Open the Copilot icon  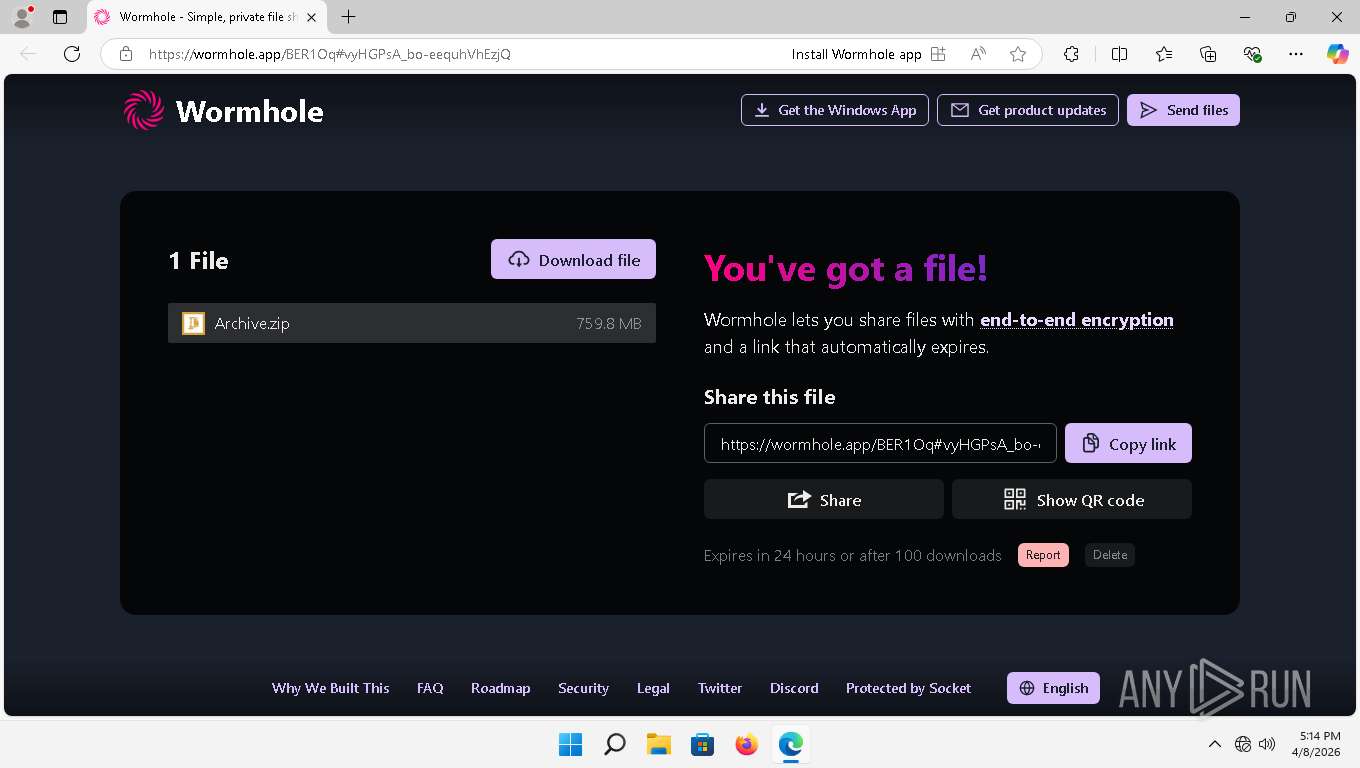(1338, 54)
